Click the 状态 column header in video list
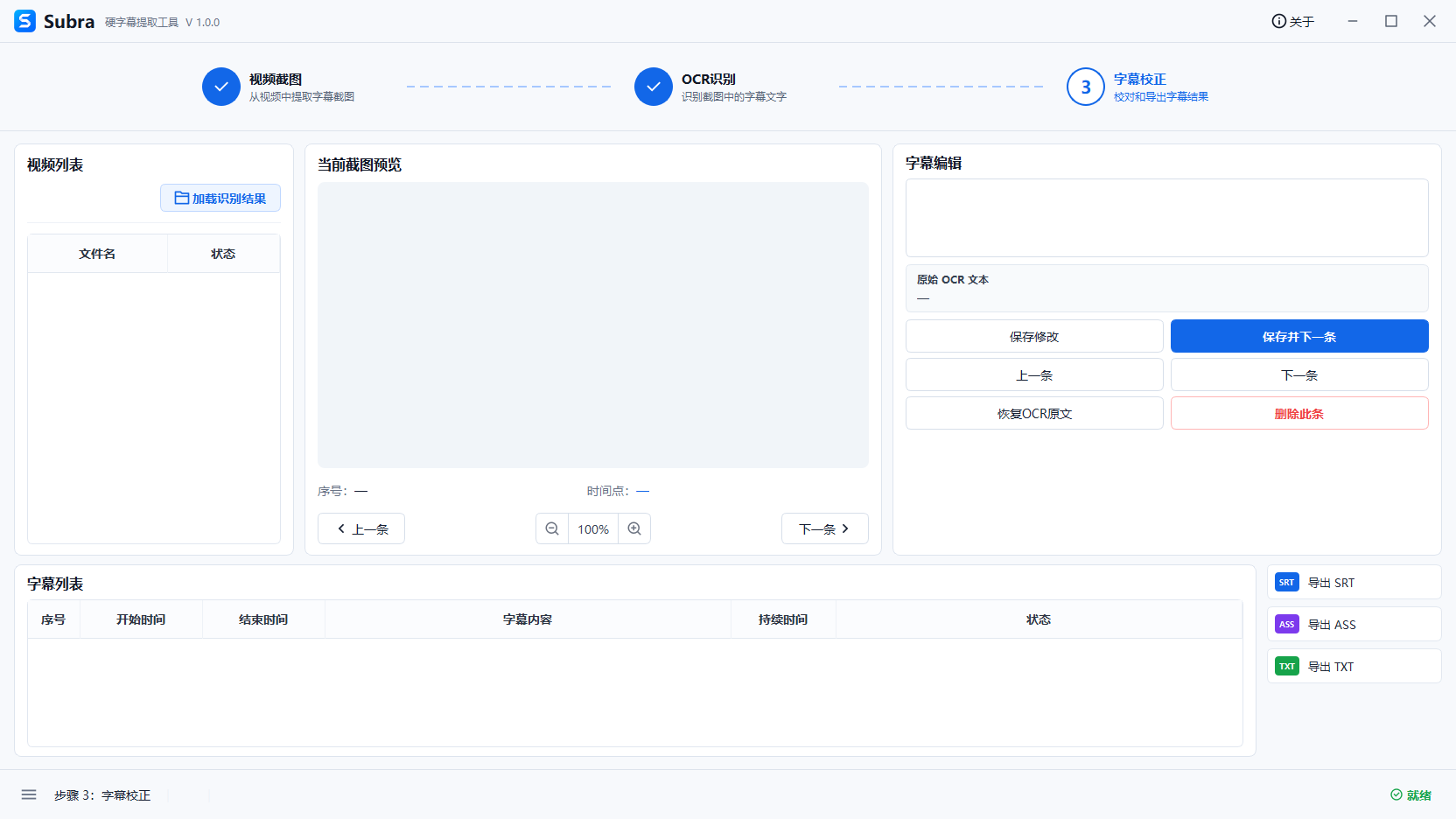1456x819 pixels. pos(223,254)
